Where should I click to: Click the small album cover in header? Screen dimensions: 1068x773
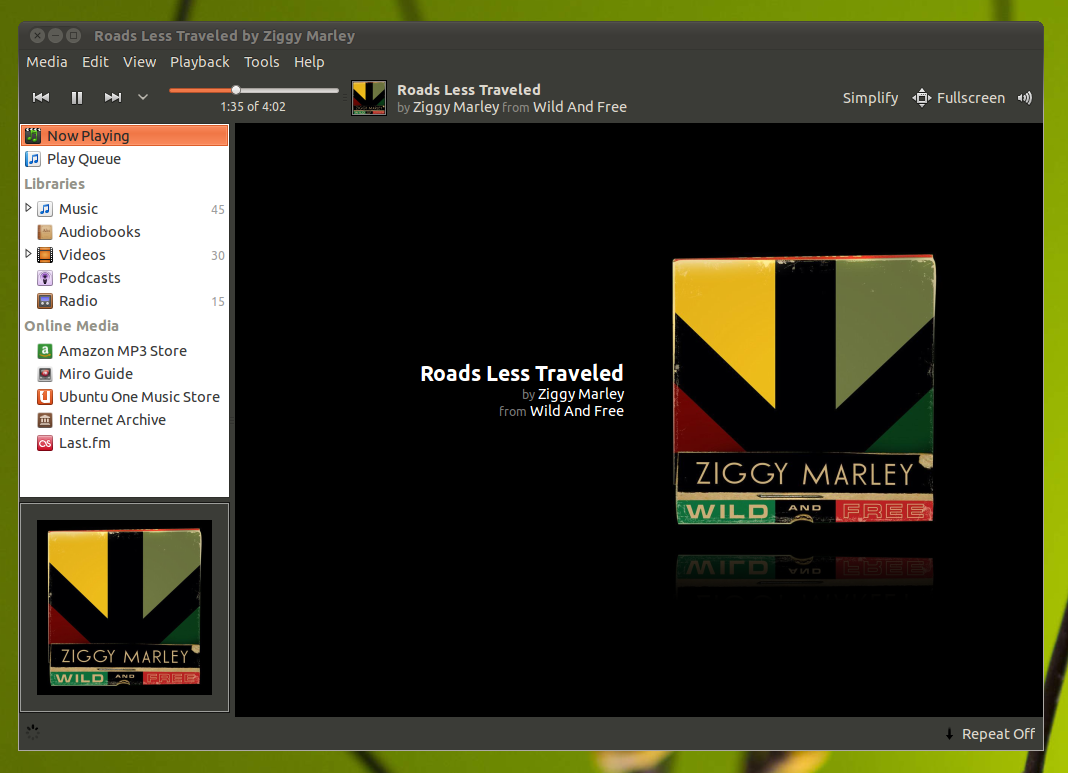point(368,98)
